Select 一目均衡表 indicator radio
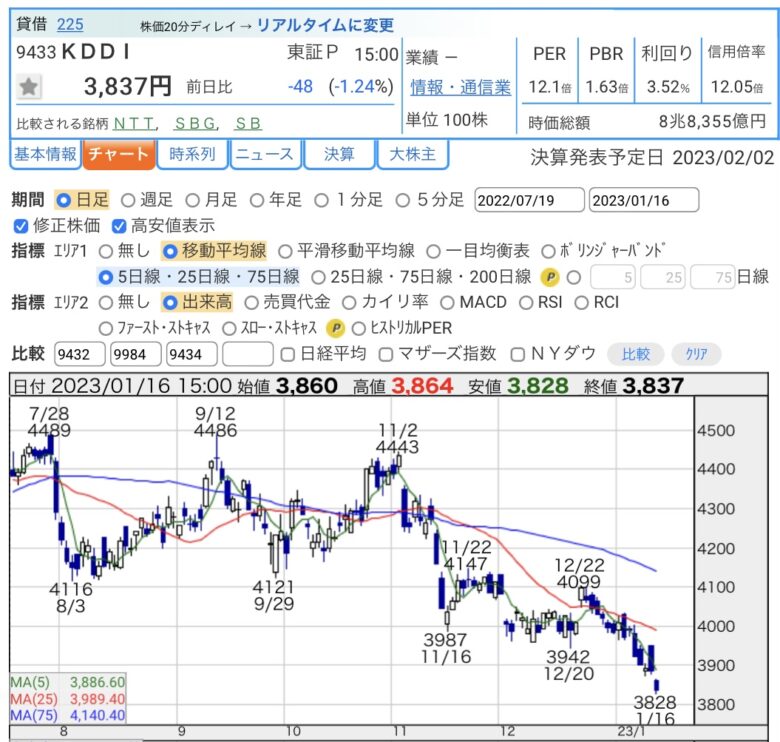This screenshot has height=742, width=780. [433, 252]
